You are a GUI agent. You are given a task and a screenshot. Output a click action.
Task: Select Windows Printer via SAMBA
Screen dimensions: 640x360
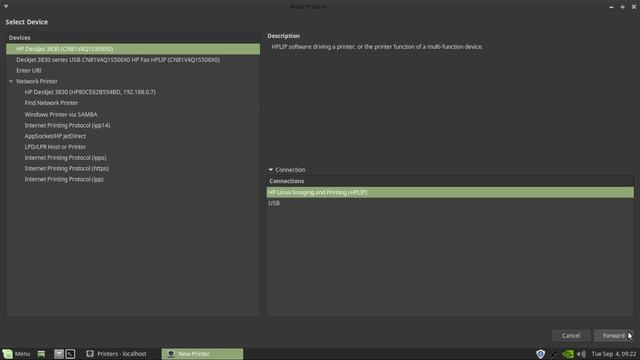(x=133, y=114)
